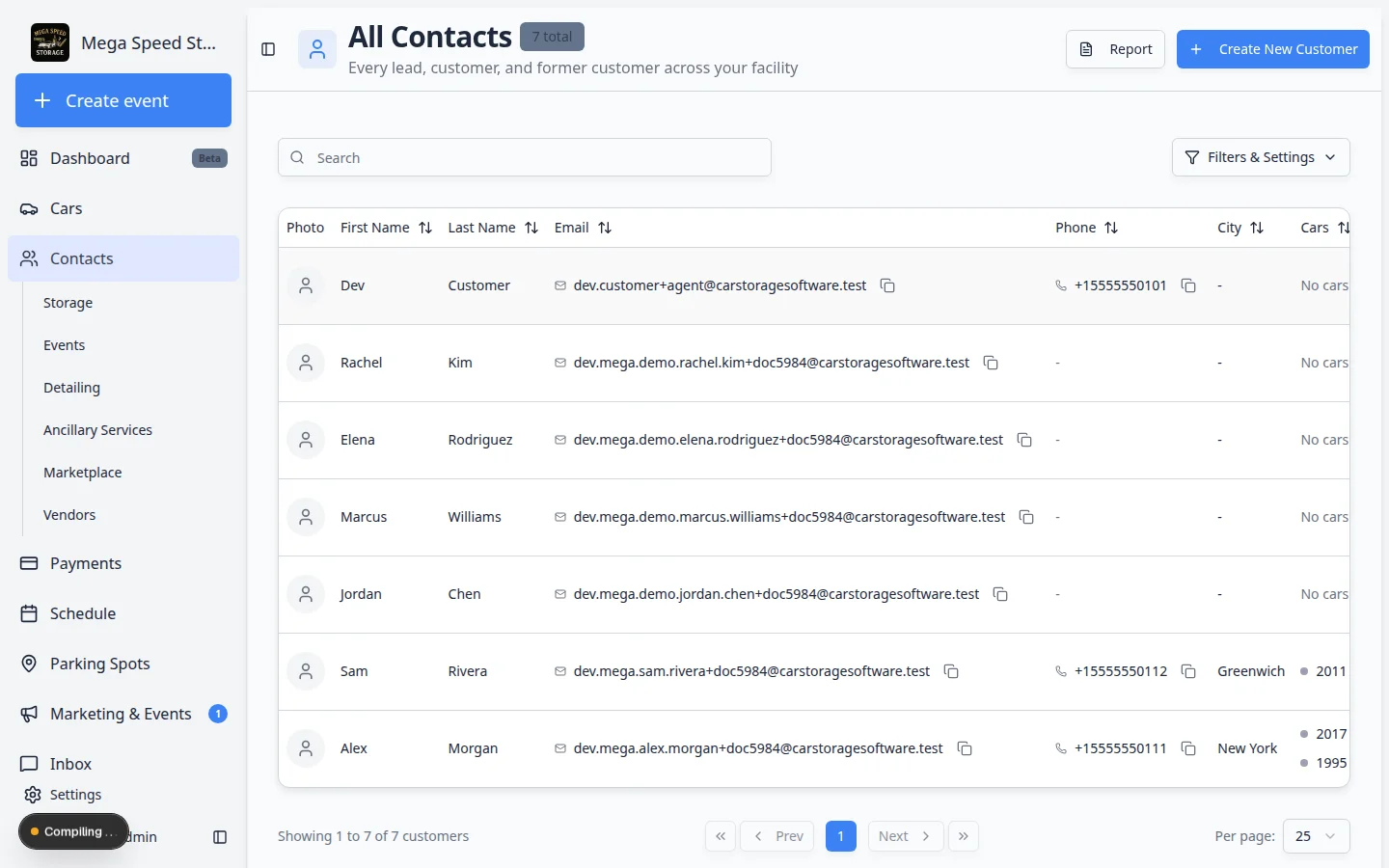Open Filters & Settings dropdown
The width and height of the screenshot is (1389, 868).
(x=1261, y=157)
